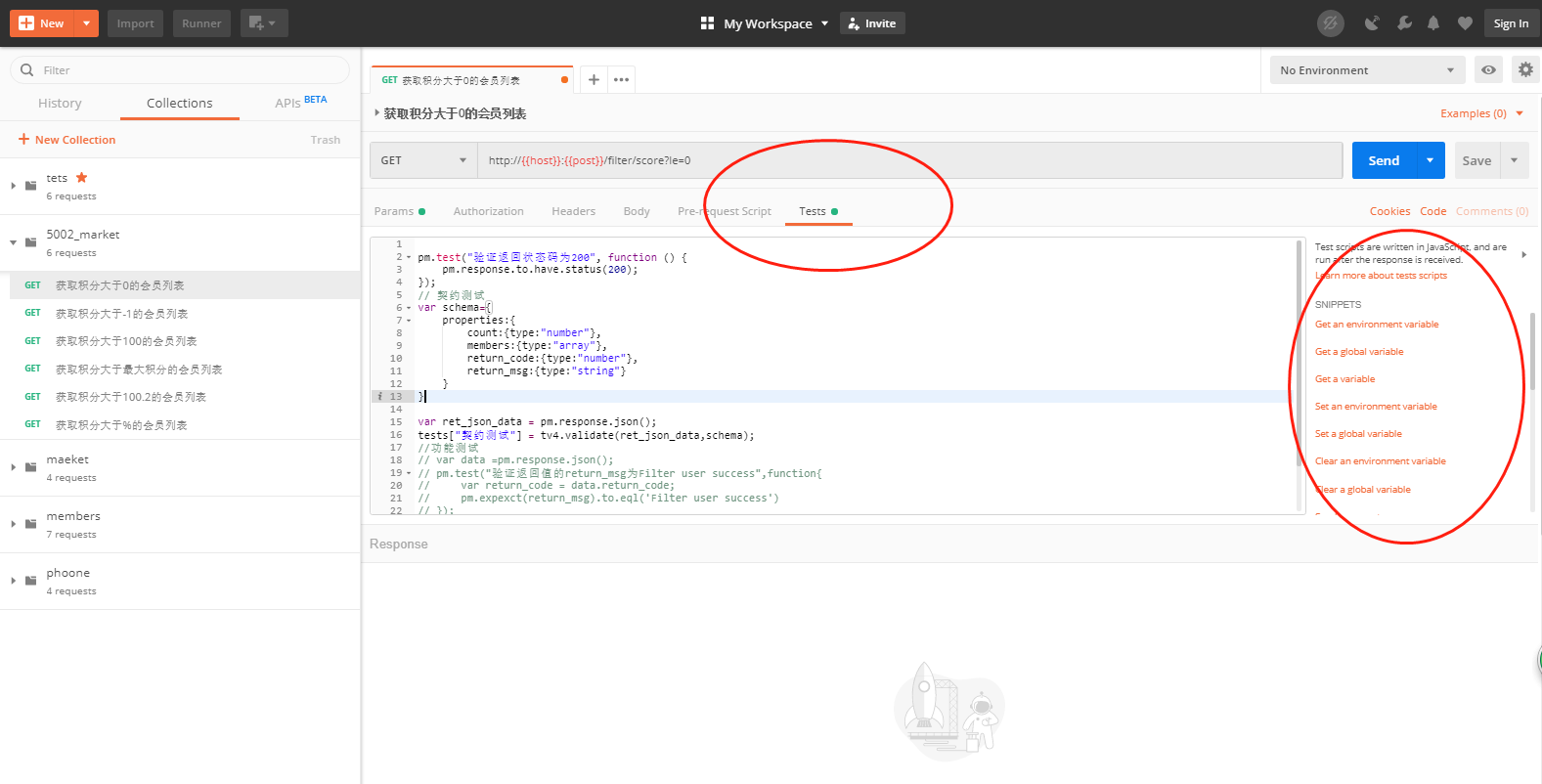Click the orange New button

pyautogui.click(x=43, y=23)
